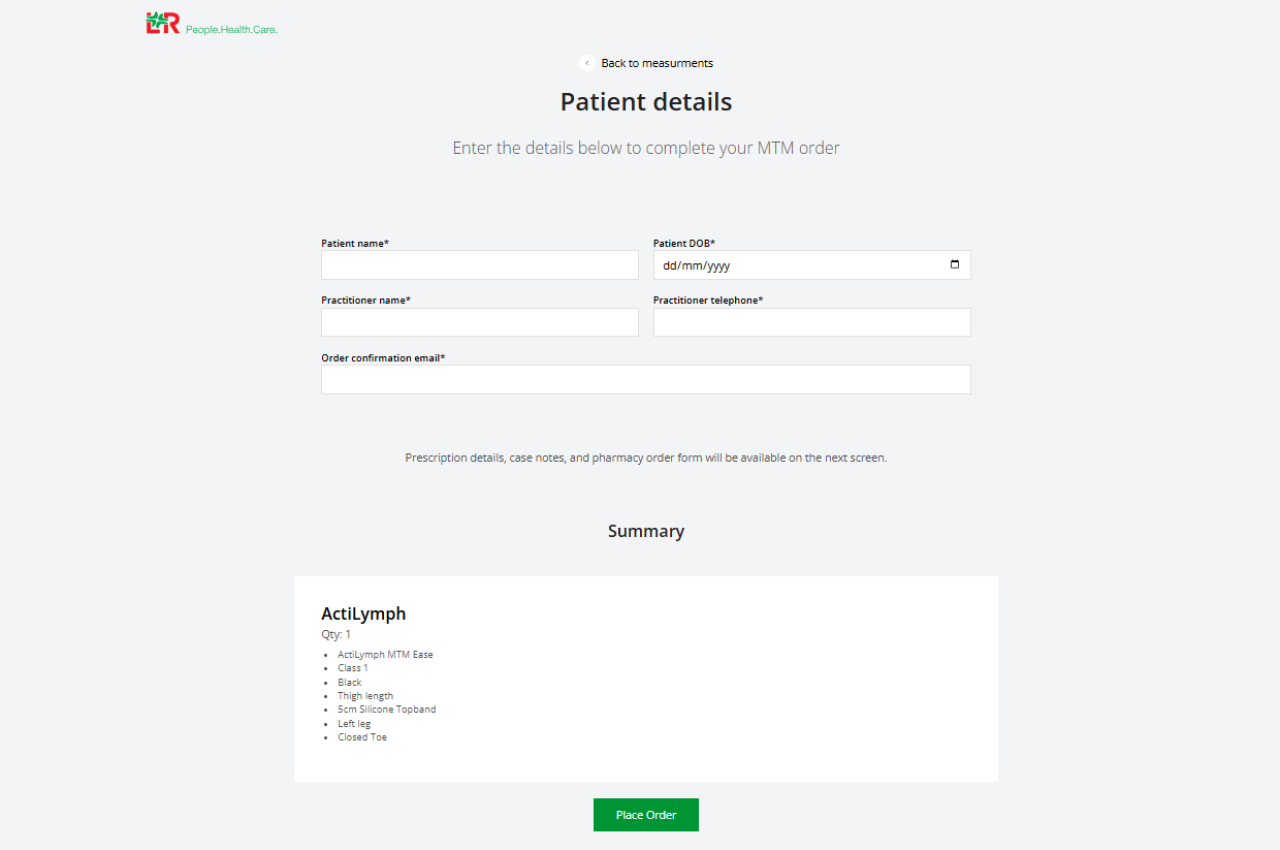Submit with the green Place Order button
The height and width of the screenshot is (850, 1280).
click(646, 815)
